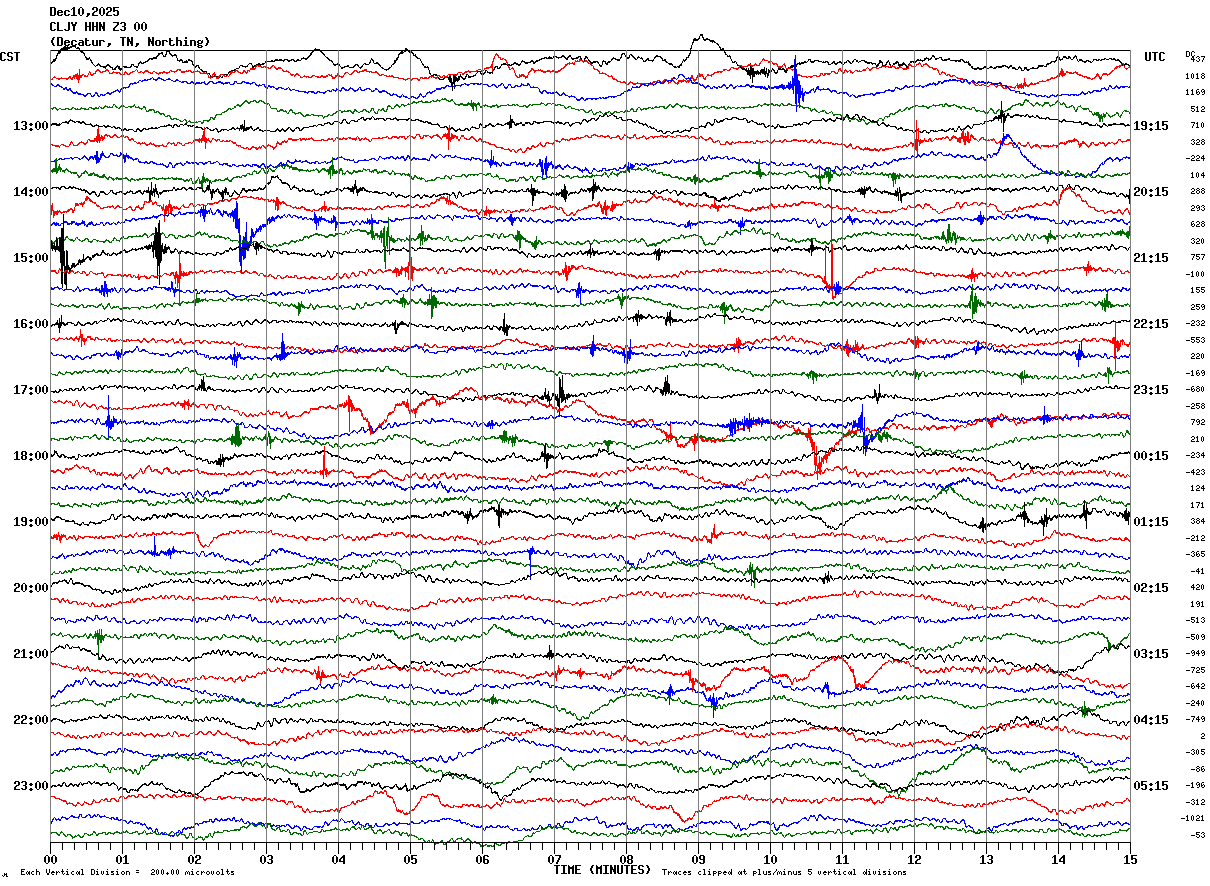The image size is (1210, 886).
Task: Click minute 10 on the time axis
Action: pos(770,859)
